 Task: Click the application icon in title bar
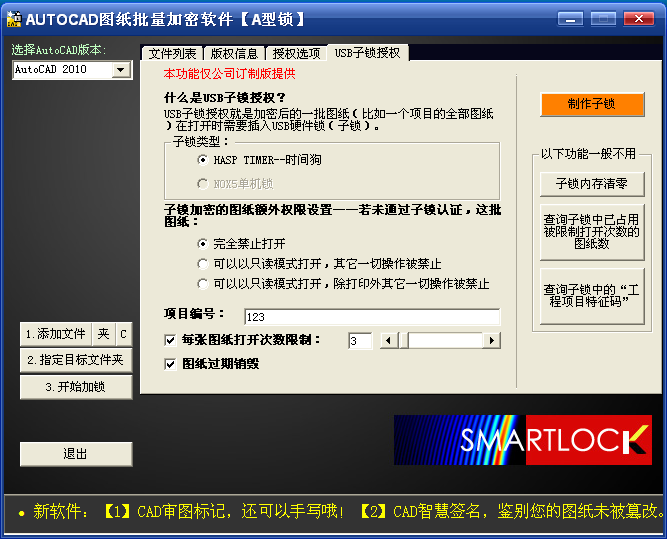14,19
